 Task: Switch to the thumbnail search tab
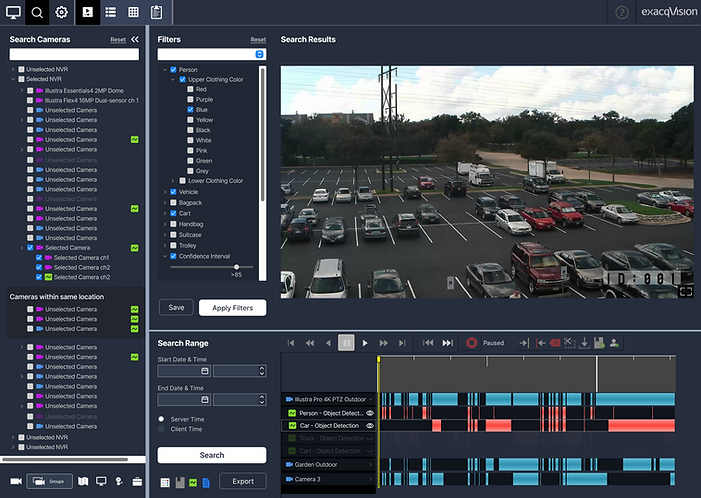88,13
